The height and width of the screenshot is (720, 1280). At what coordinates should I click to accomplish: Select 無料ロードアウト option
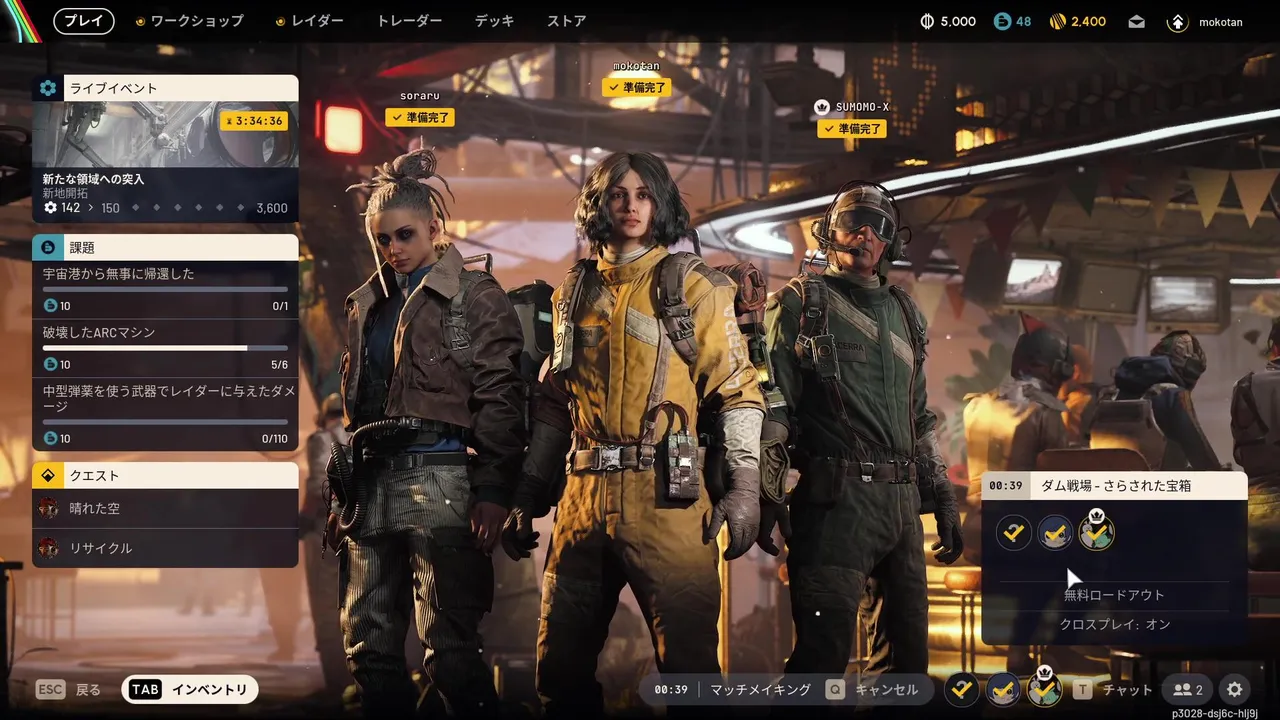coord(1114,595)
